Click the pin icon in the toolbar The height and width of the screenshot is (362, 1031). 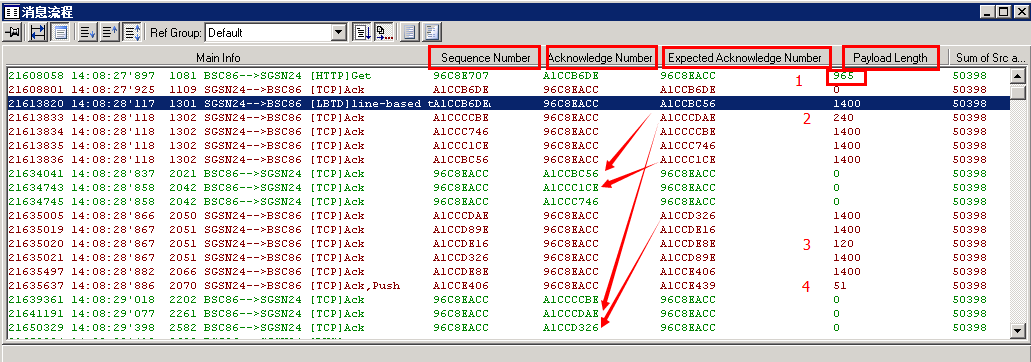pos(12,32)
